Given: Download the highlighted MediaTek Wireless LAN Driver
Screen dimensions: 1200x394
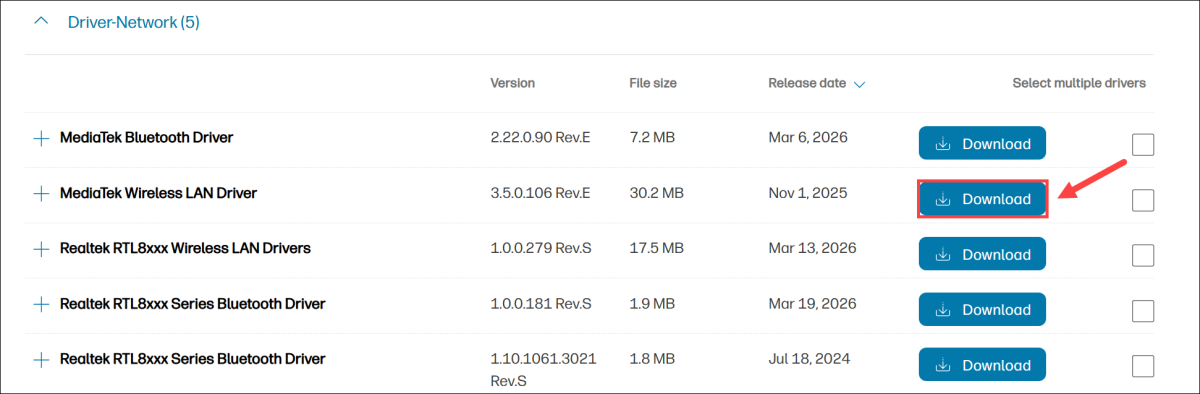Looking at the screenshot, I should click(982, 199).
